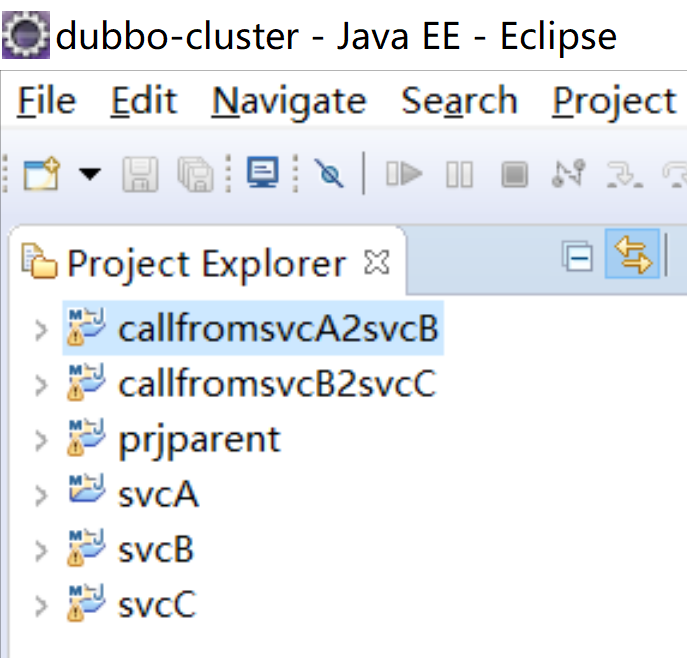The height and width of the screenshot is (658, 687).
Task: Click the Step Into debug icon
Action: (x=624, y=175)
